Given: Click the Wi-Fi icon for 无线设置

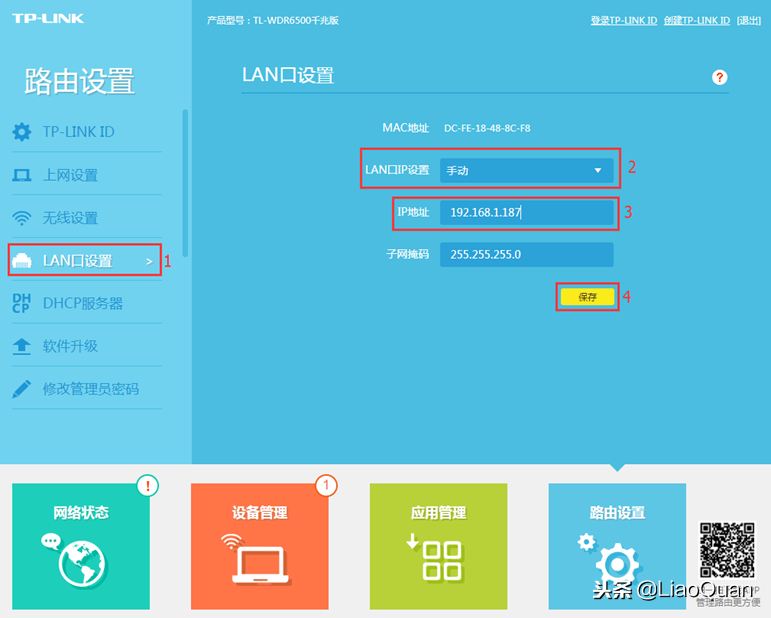Looking at the screenshot, I should pos(22,218).
